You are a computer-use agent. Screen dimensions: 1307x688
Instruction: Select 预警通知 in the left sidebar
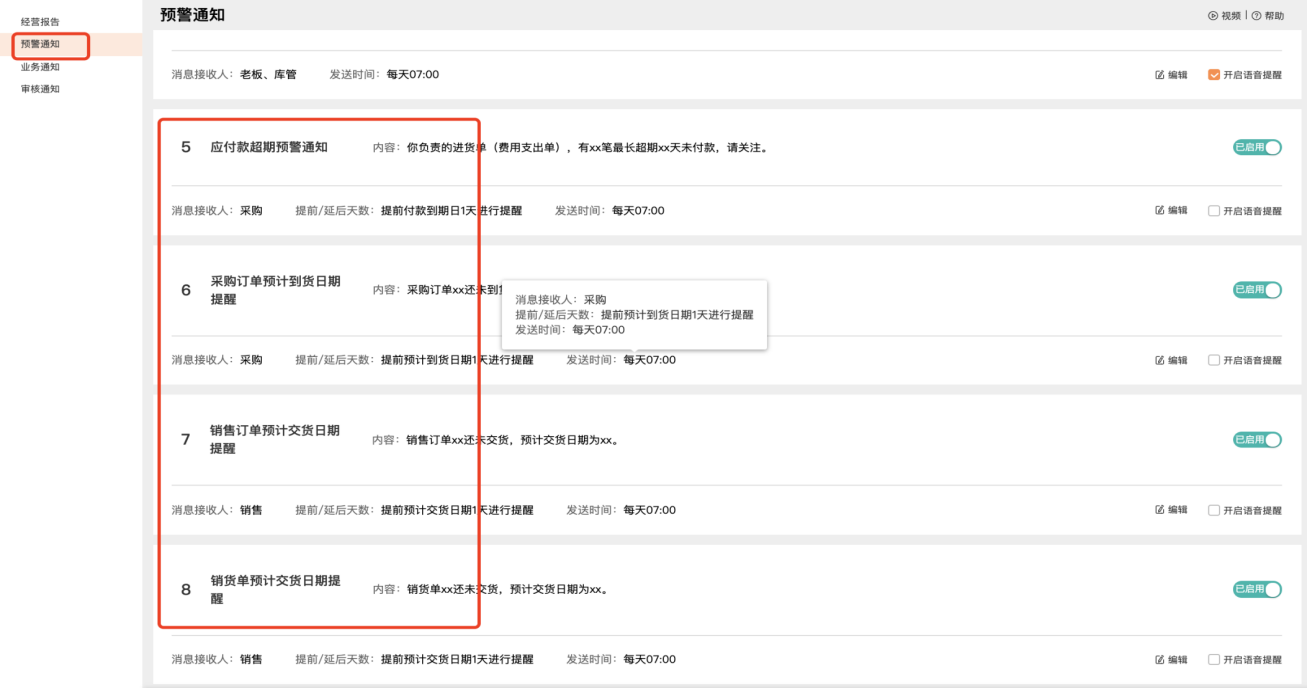coord(40,44)
